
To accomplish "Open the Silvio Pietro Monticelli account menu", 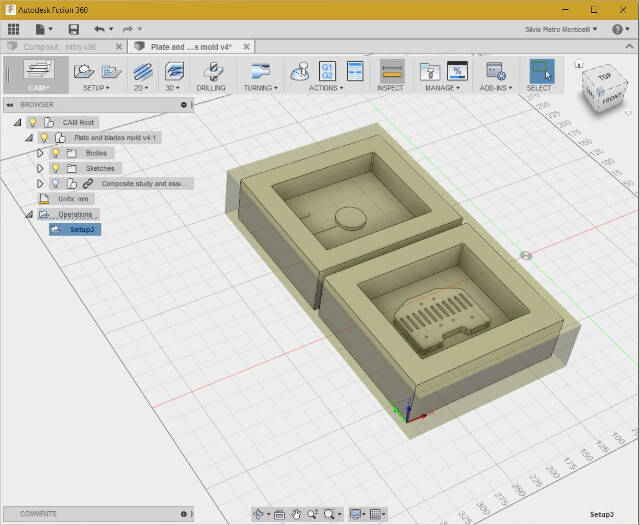I will pyautogui.click(x=561, y=29).
